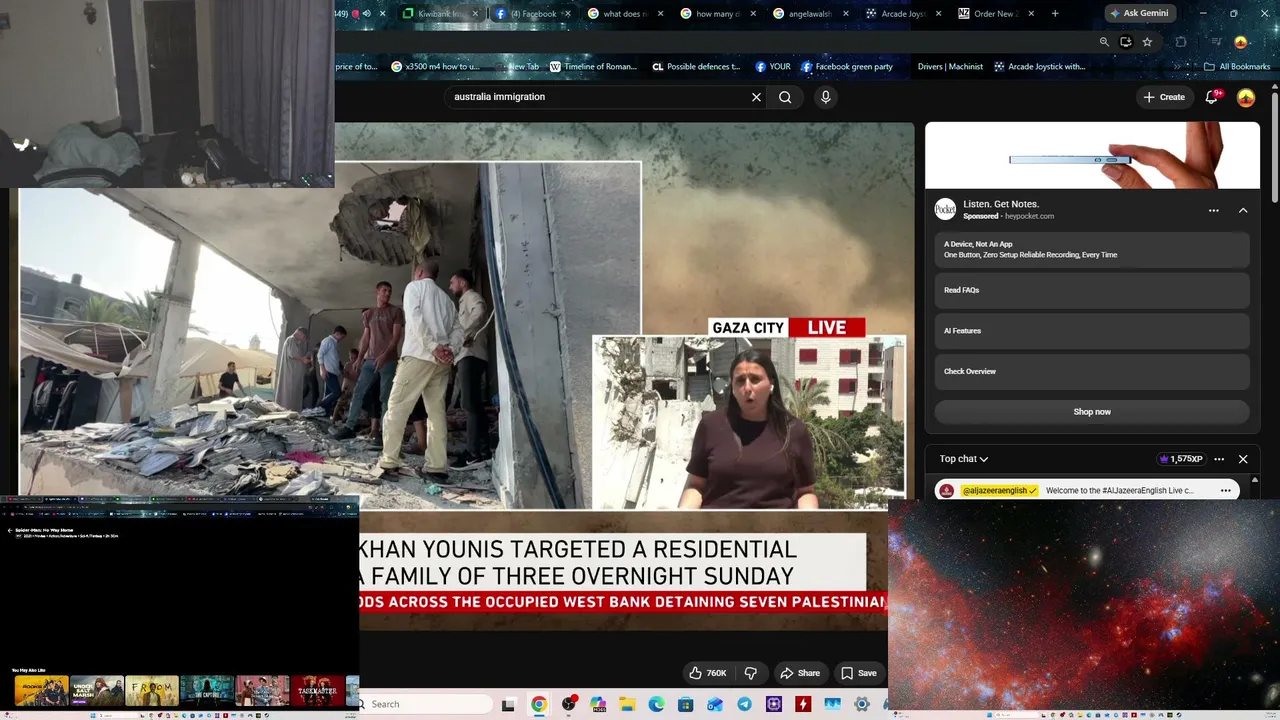Switch to the 'what does' Google tab
This screenshot has width=1280, height=720.
click(x=624, y=14)
